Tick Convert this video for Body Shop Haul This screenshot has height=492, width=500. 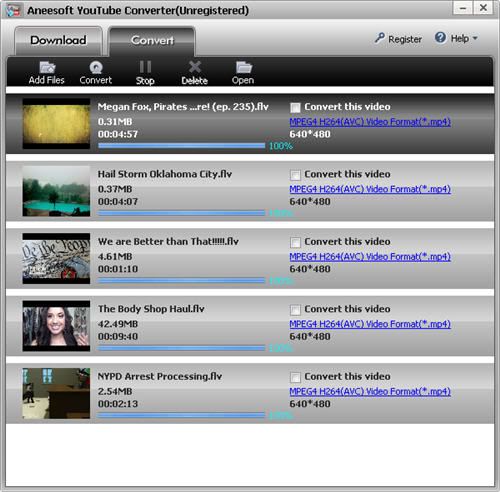coord(295,310)
